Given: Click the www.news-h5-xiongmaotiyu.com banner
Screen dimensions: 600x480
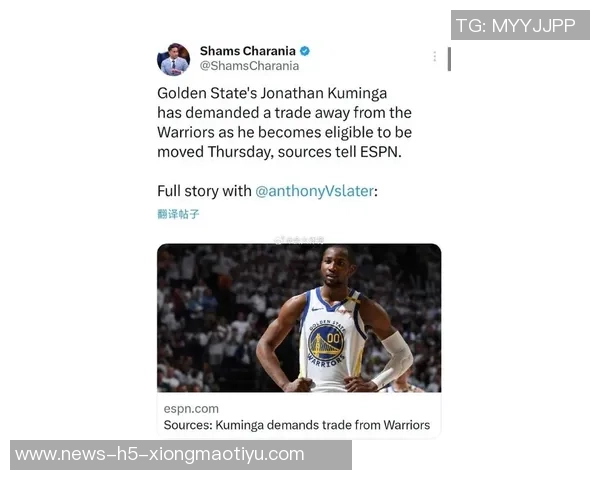Looking at the screenshot, I should (x=181, y=455).
